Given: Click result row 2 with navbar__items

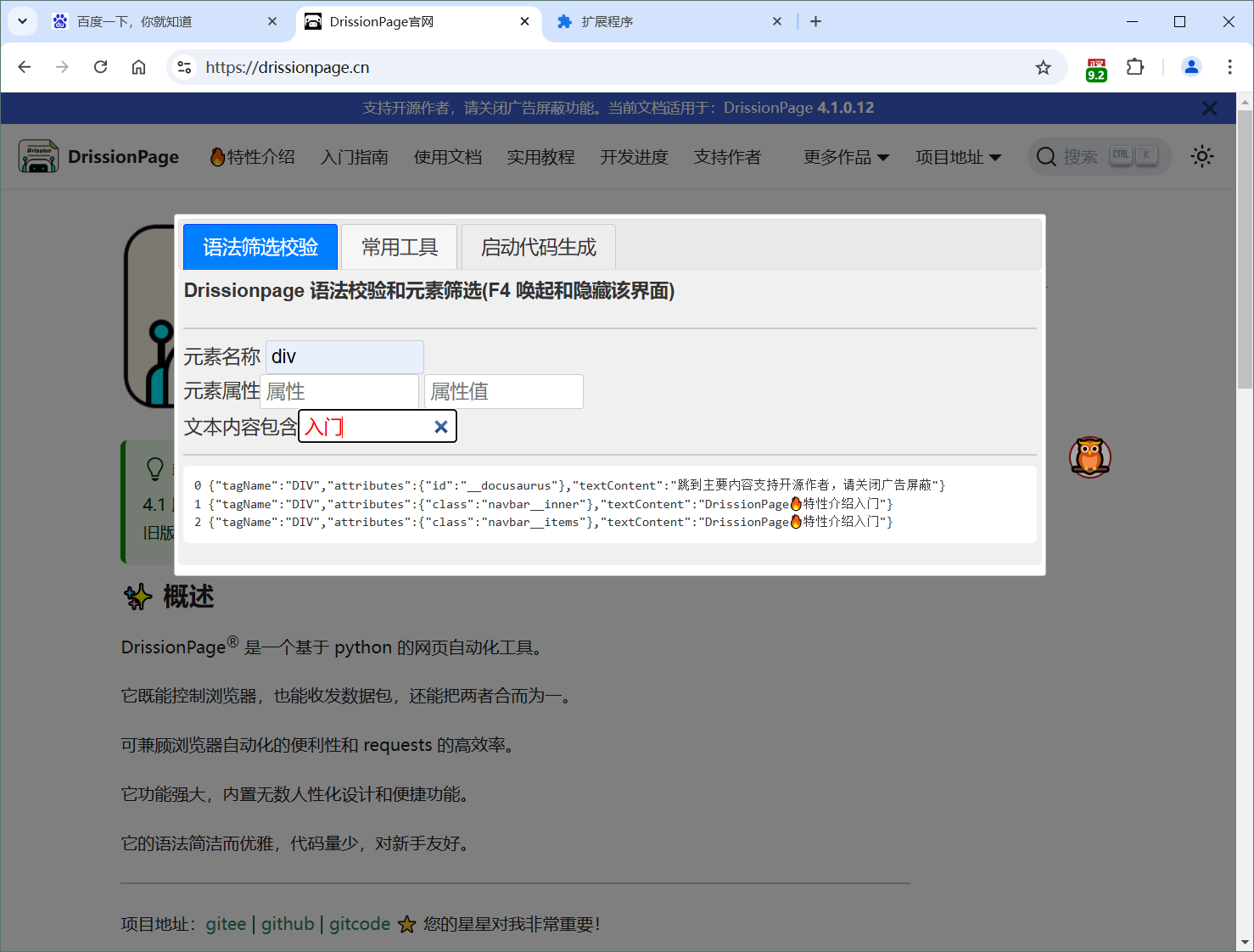Looking at the screenshot, I should tap(543, 522).
